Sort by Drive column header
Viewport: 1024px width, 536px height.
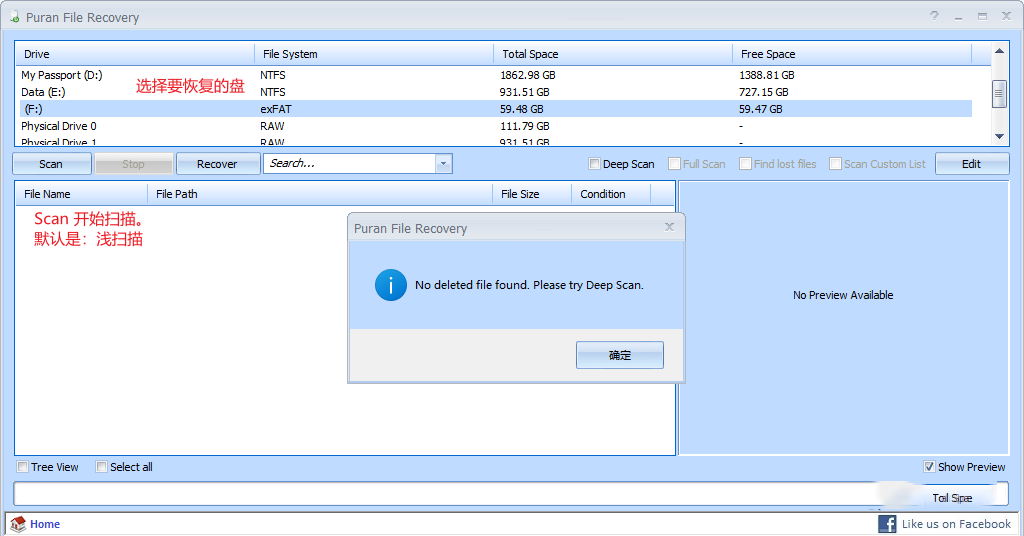click(x=135, y=54)
